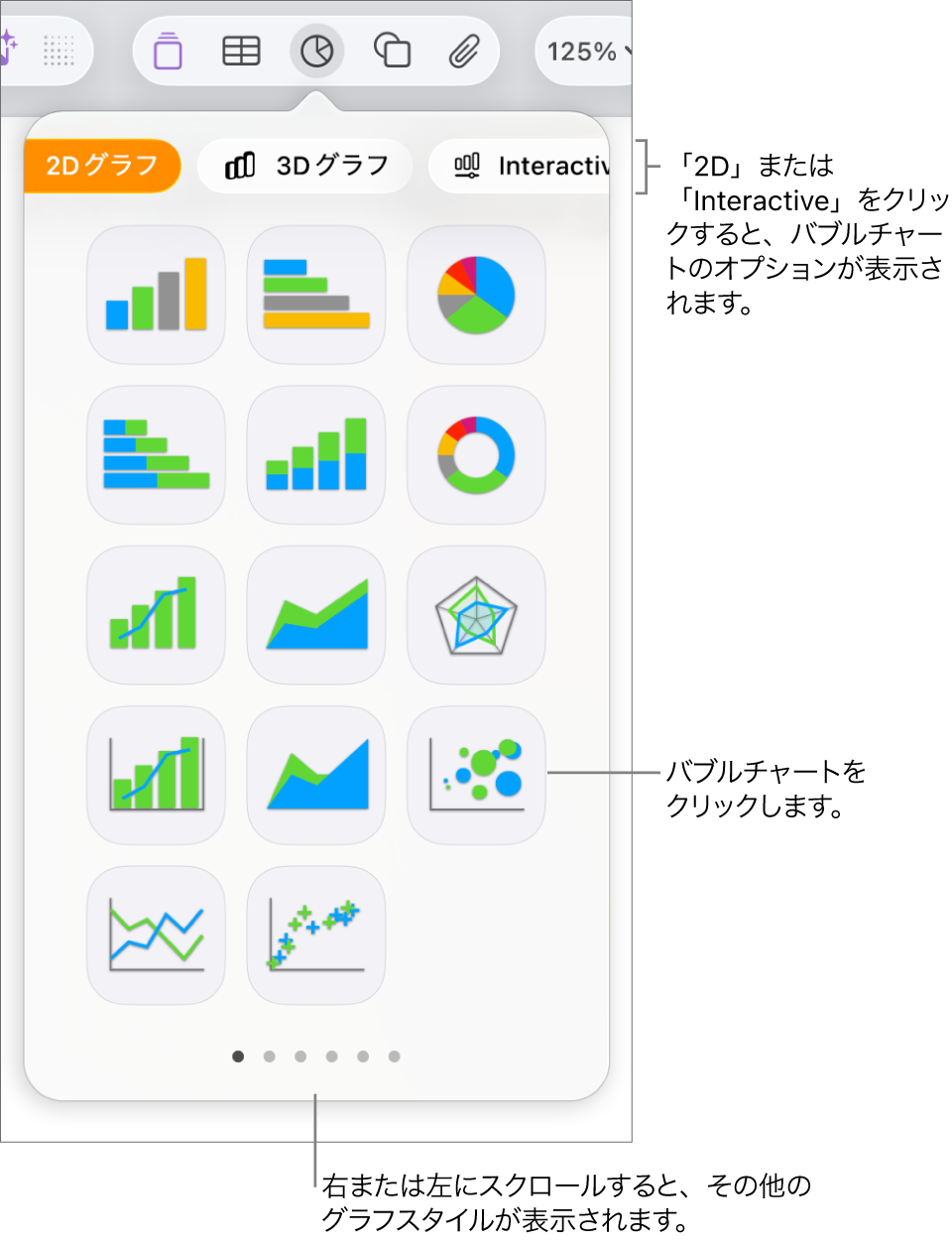
Task: Select the scatter plot chart
Action: [x=316, y=935]
